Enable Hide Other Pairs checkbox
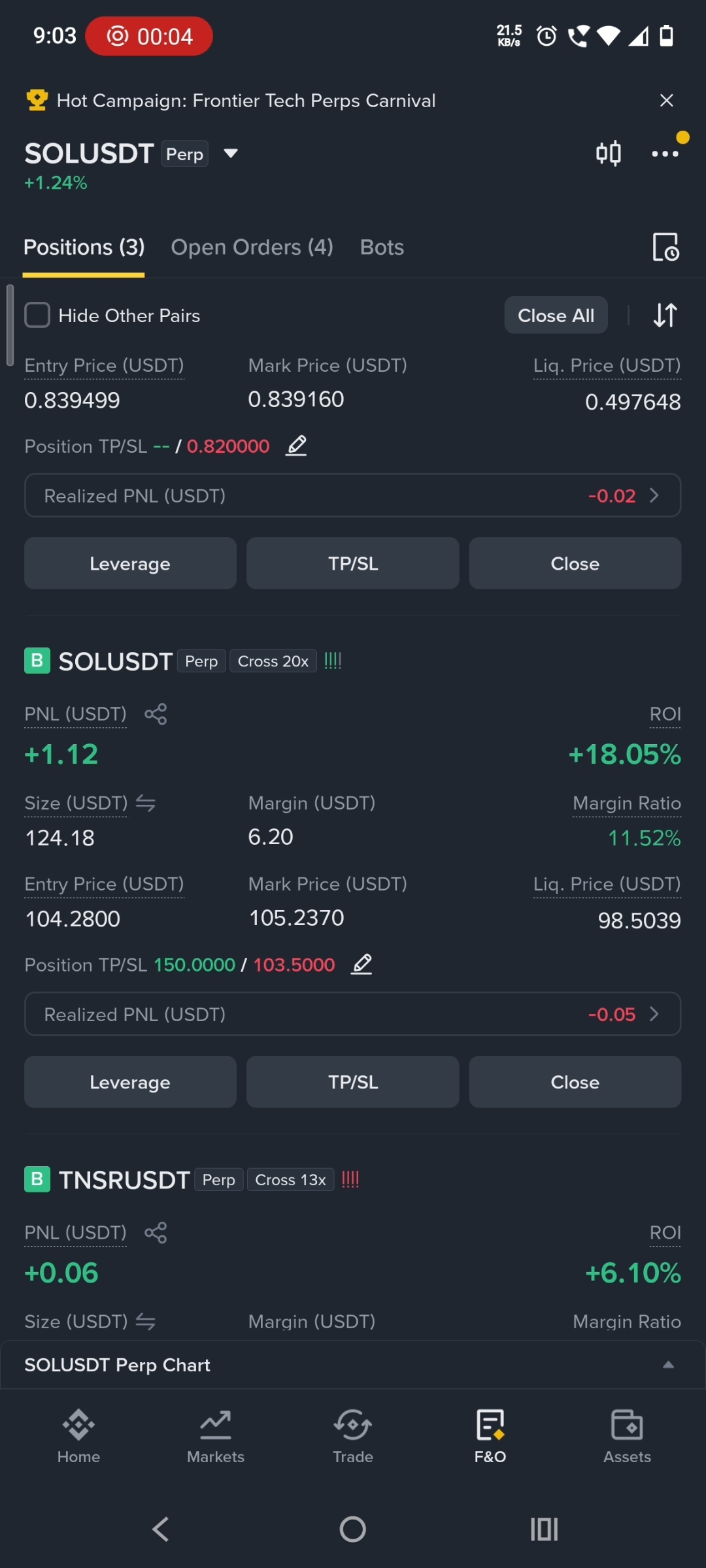This screenshot has height=1568, width=706. tap(37, 315)
